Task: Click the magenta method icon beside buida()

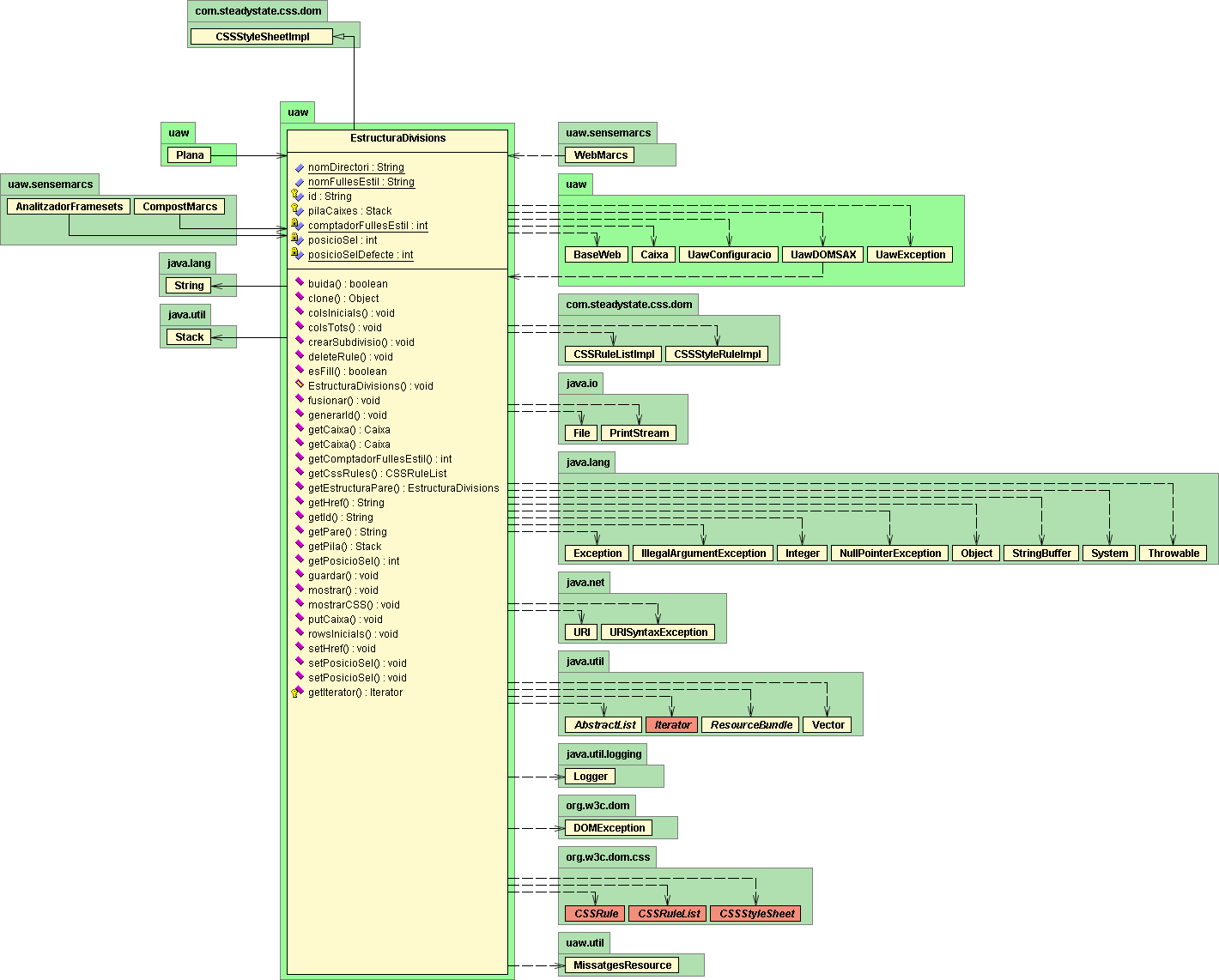Action: coord(299,283)
